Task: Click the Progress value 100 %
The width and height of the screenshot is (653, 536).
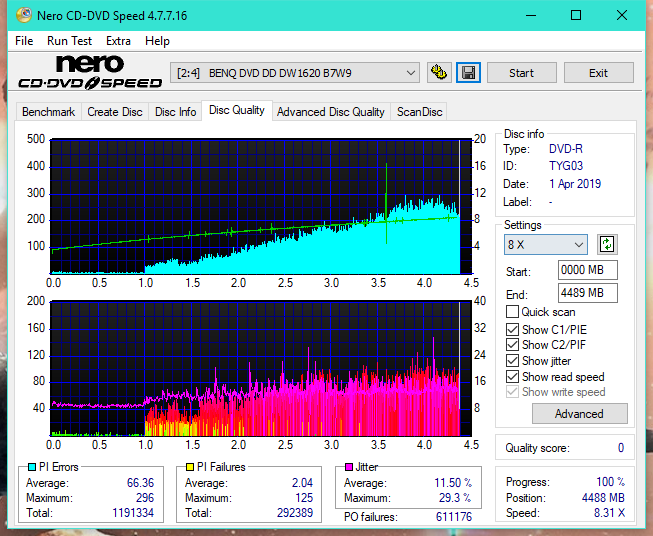Action: pos(610,482)
